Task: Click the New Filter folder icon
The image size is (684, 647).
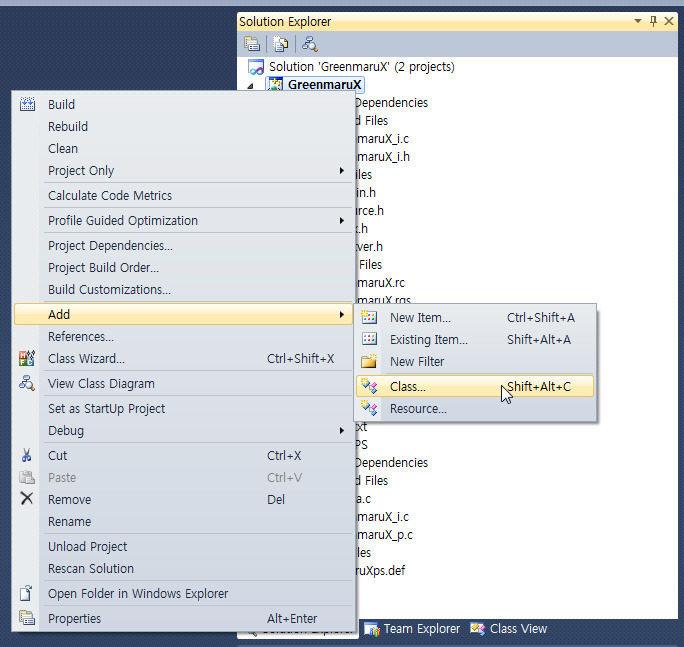Action: point(369,361)
